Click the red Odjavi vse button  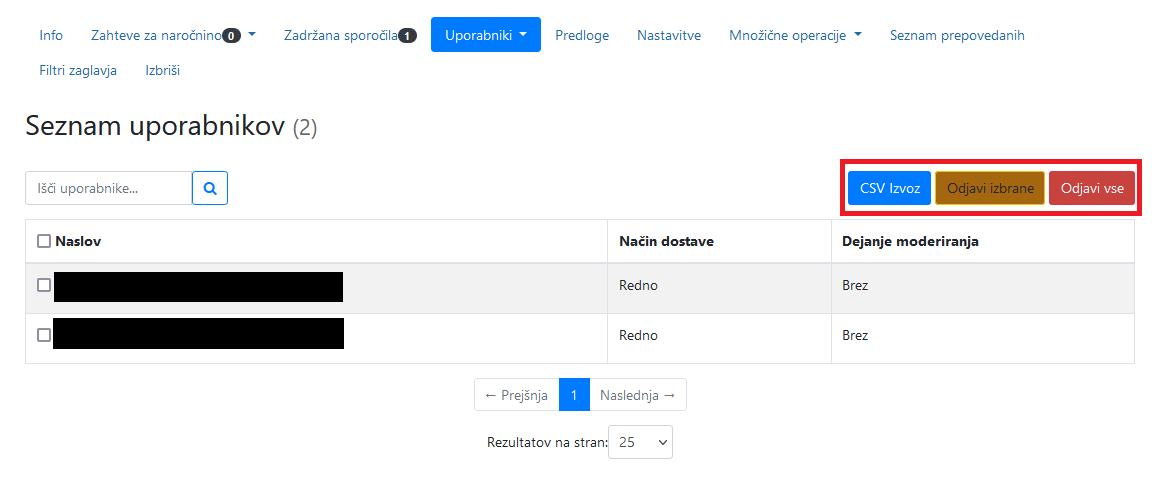tap(1092, 189)
